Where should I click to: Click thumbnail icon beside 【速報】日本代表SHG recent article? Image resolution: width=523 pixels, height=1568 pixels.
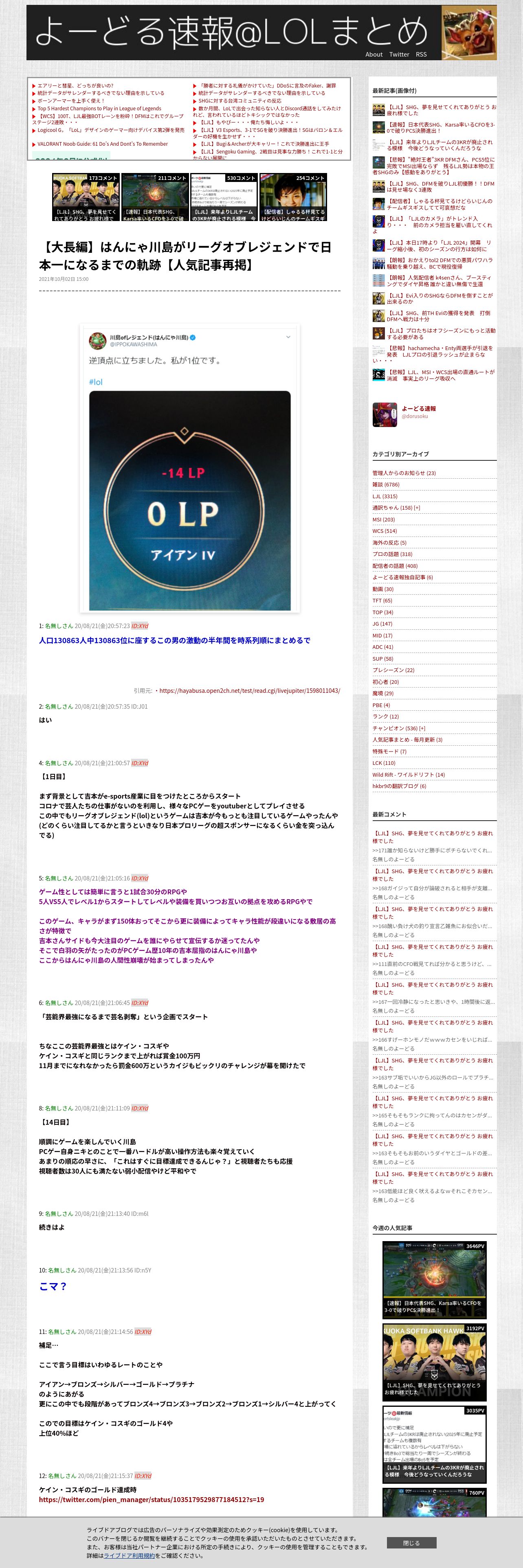tap(378, 127)
